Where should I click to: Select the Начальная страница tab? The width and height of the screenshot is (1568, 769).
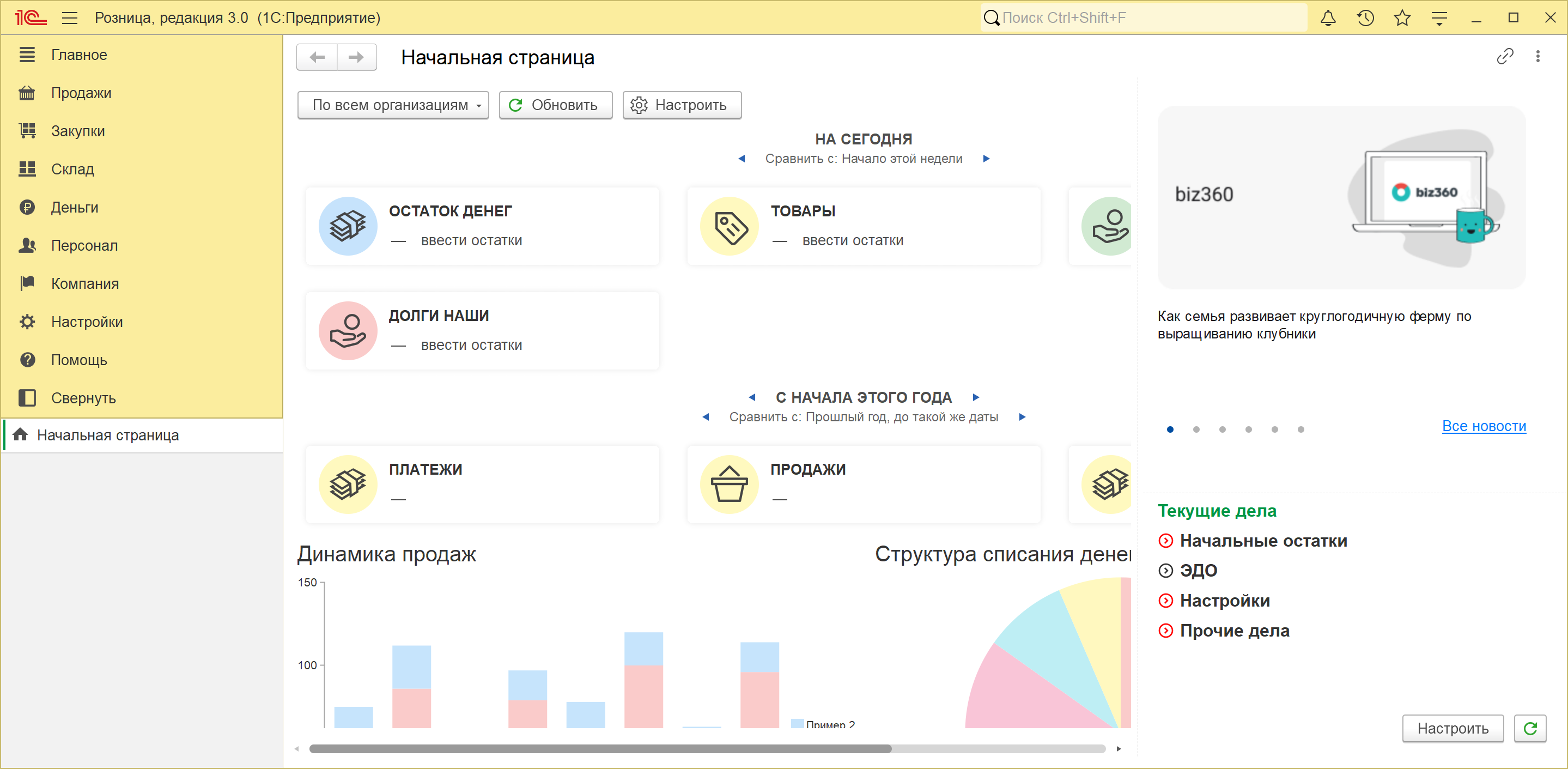click(x=142, y=435)
